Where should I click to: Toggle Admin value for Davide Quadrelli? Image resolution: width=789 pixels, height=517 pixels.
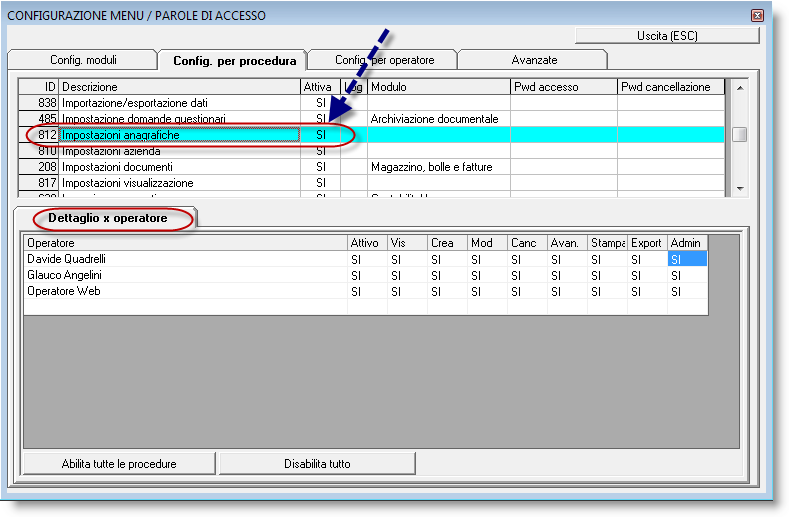point(687,259)
